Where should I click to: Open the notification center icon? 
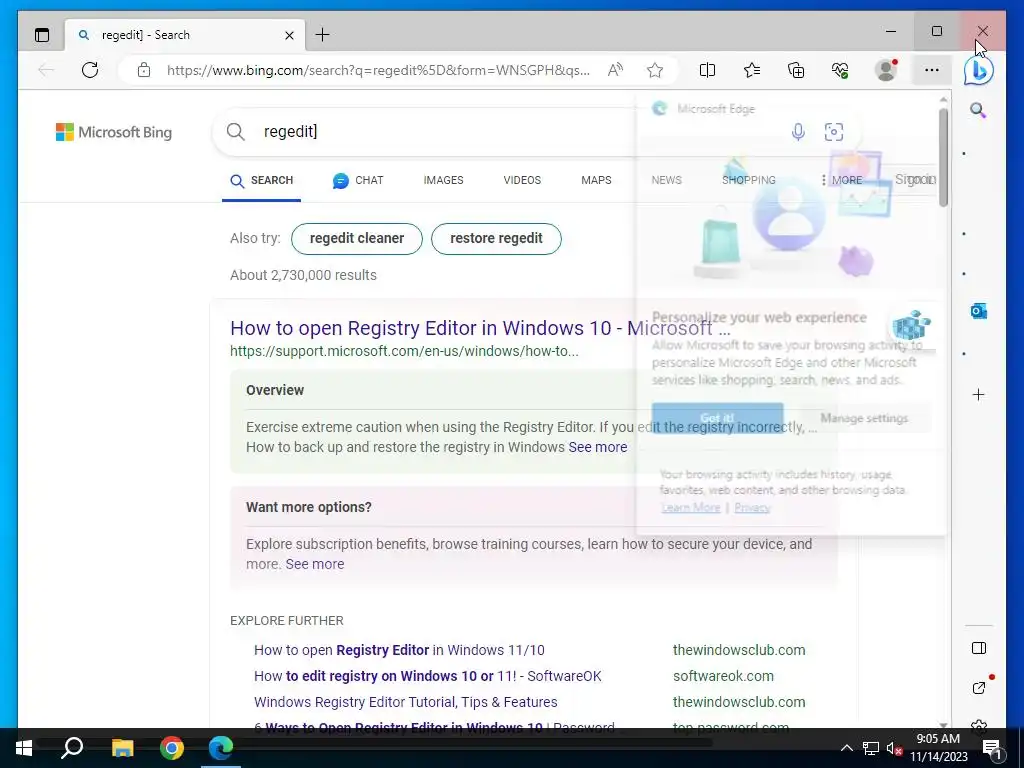[992, 749]
